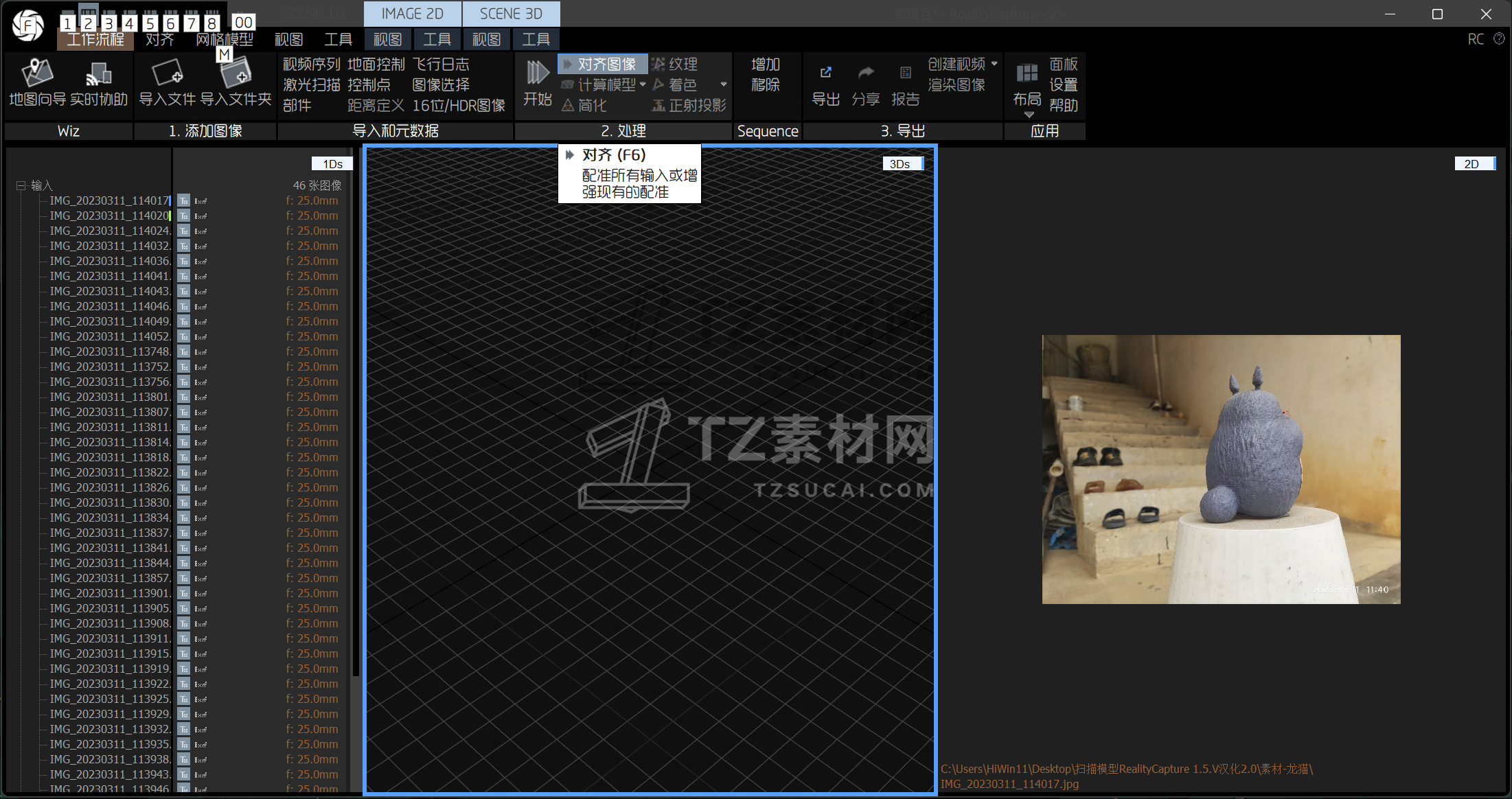
Task: Switch to the 工作流程 workflow tab
Action: coord(95,40)
